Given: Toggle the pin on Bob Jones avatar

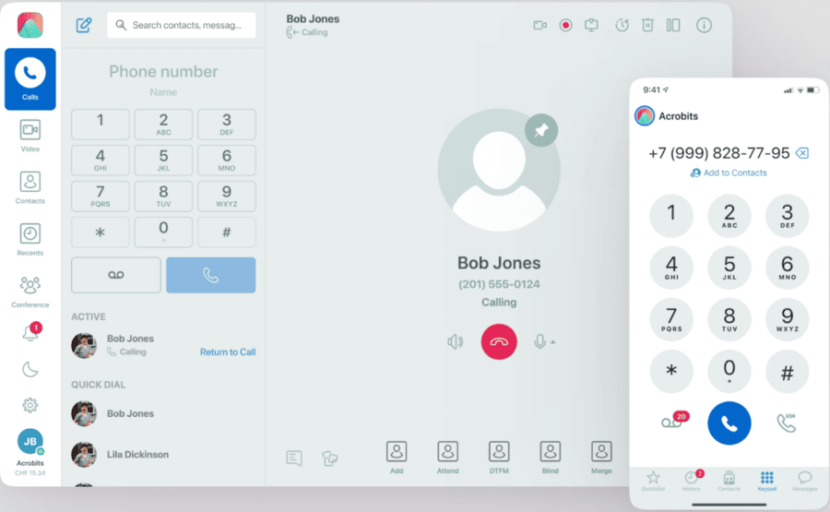Looking at the screenshot, I should pos(541,130).
